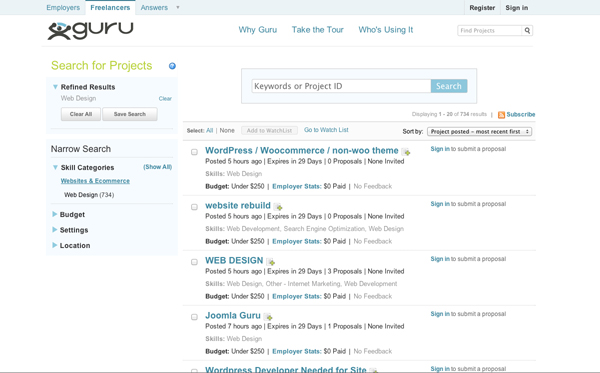Tick checkbox for website rebuild project
This screenshot has width=600, height=373.
[194, 207]
